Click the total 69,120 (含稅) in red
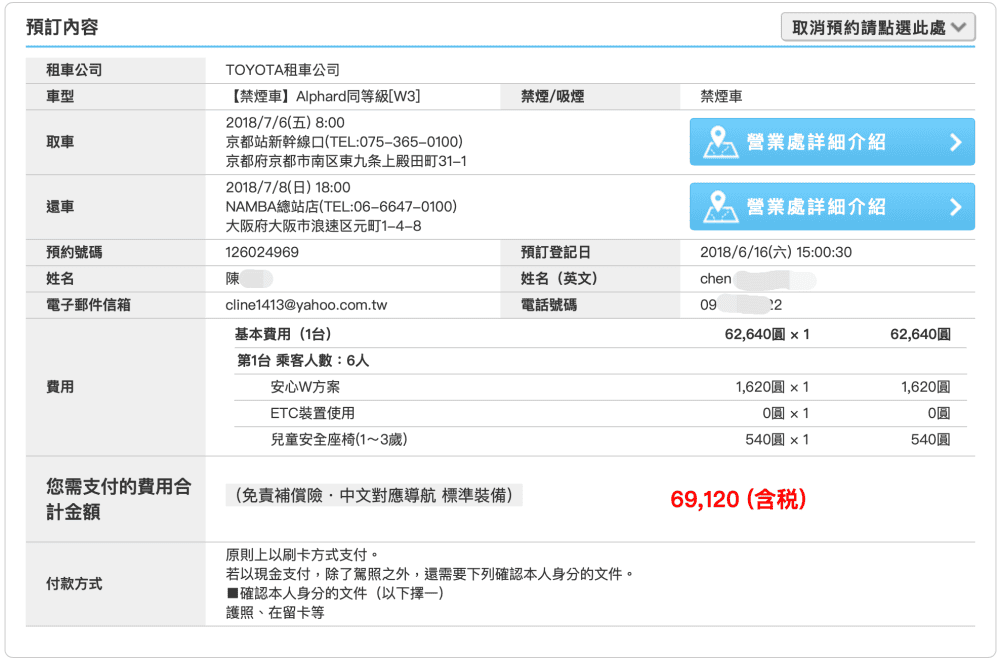Viewport: 1000px width, 660px height. click(739, 499)
